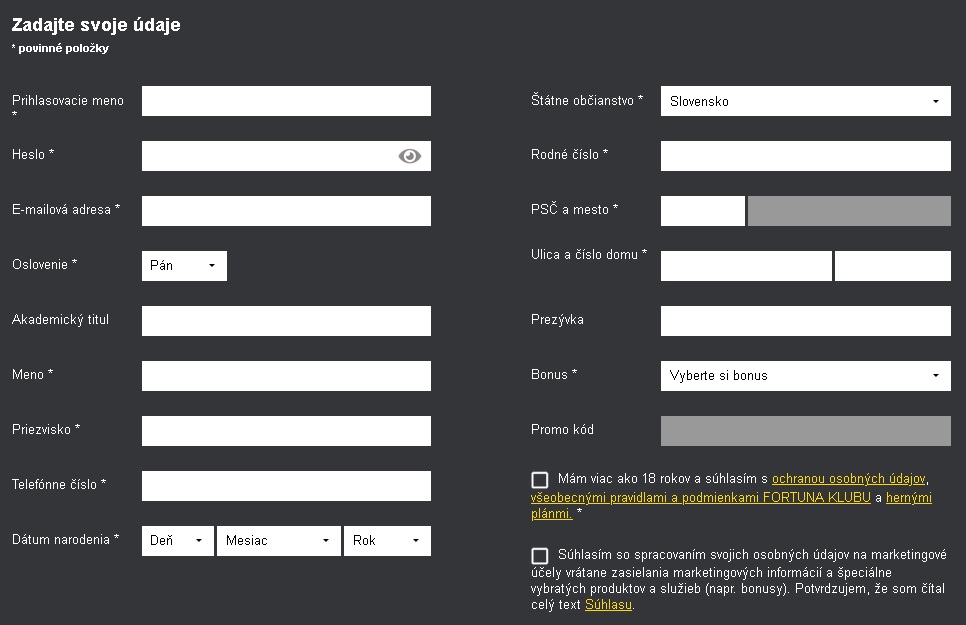Viewport: 966px width, 625px height.
Task: Check the 18+ age consent checkbox
Action: [x=540, y=480]
